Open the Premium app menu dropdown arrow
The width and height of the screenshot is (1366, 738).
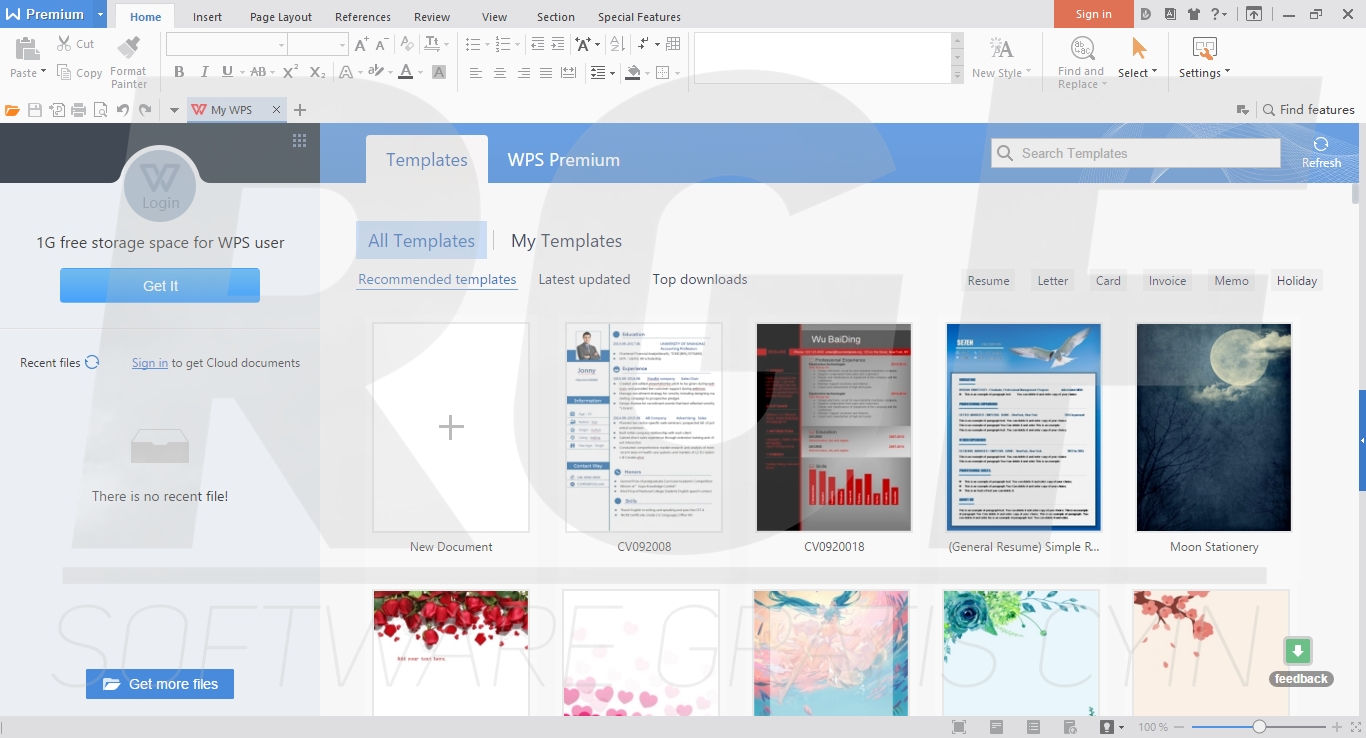tap(100, 14)
